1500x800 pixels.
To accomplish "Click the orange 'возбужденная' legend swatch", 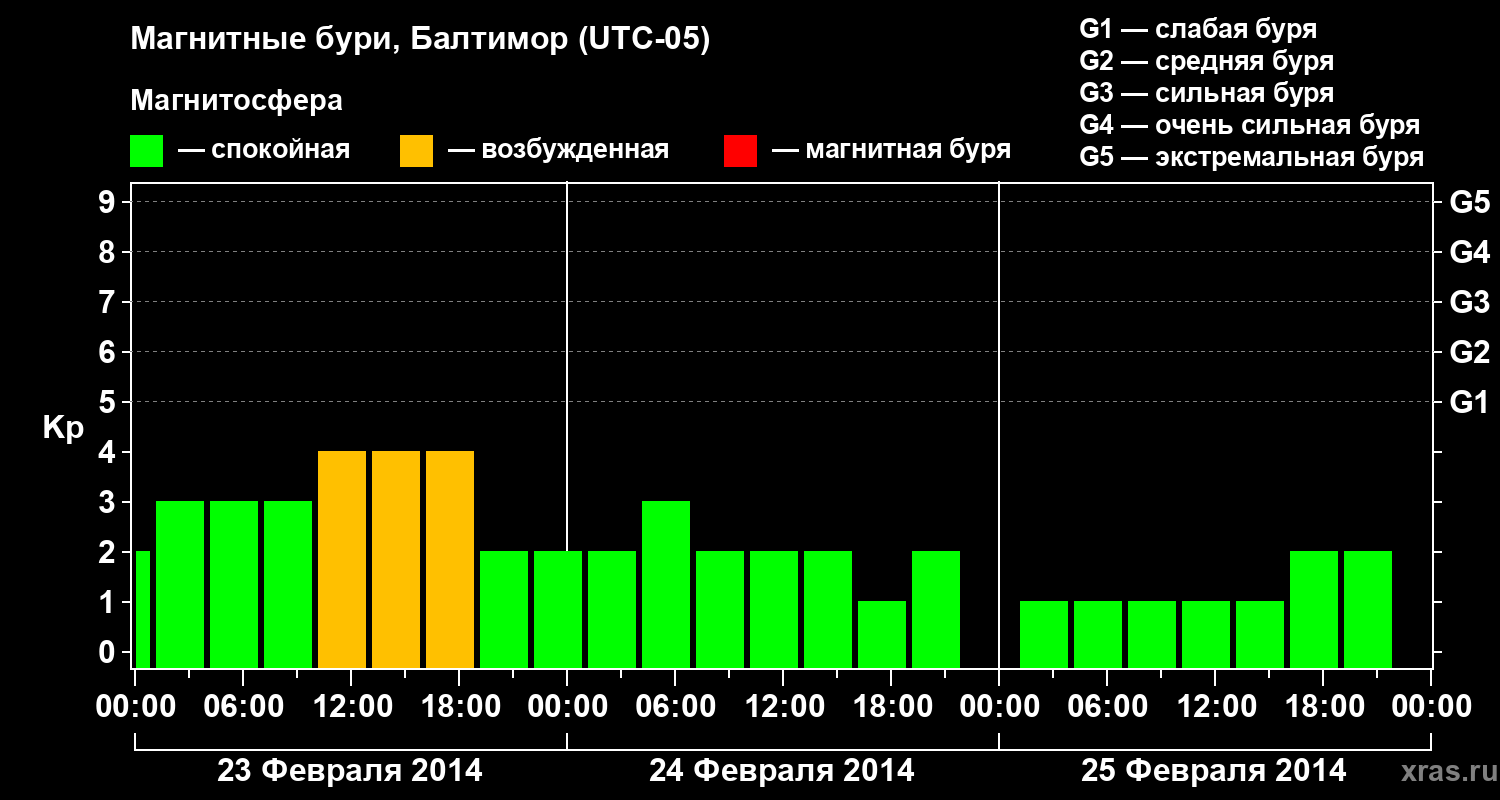I will (416, 151).
